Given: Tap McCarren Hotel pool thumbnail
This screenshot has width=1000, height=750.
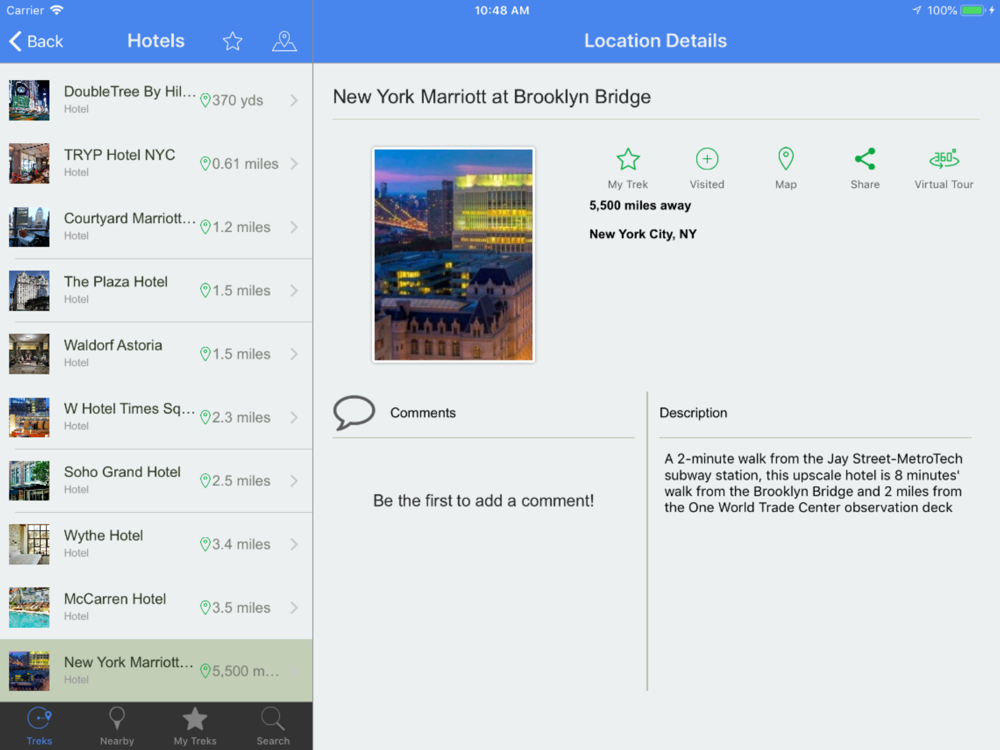Looking at the screenshot, I should (29, 608).
